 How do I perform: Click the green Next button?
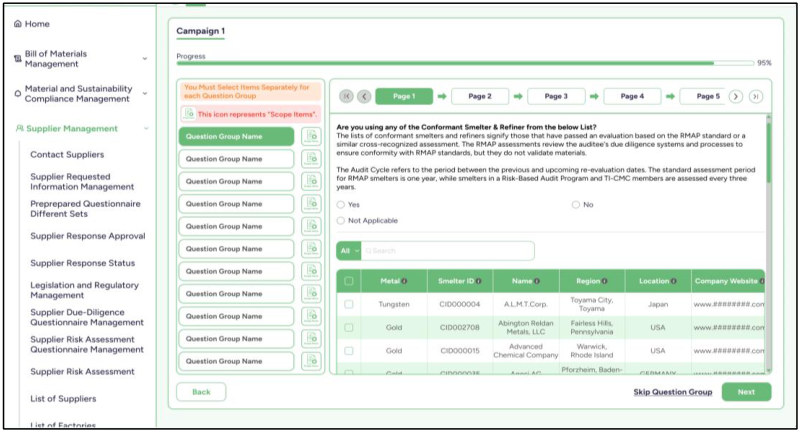[x=746, y=392]
